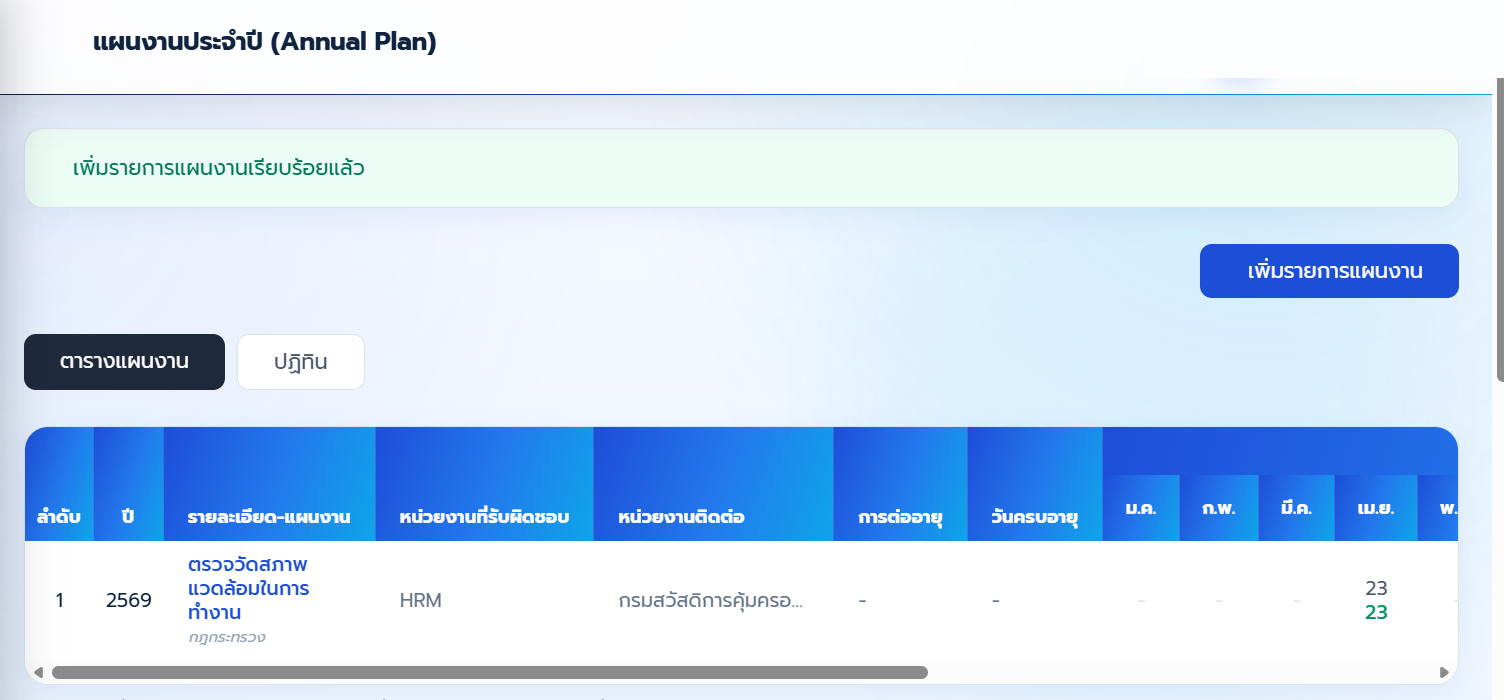Screen dimensions: 1504x700
Task: Click the กฎกระทรวง label under the plan name
Action: click(x=226, y=636)
